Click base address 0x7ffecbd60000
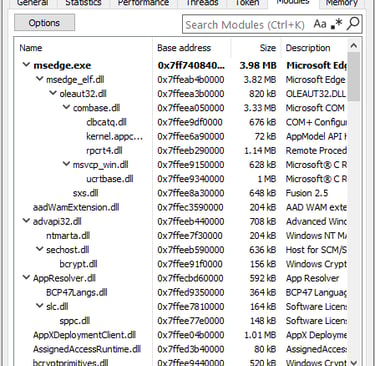375x366 pixels. [x=191, y=278]
